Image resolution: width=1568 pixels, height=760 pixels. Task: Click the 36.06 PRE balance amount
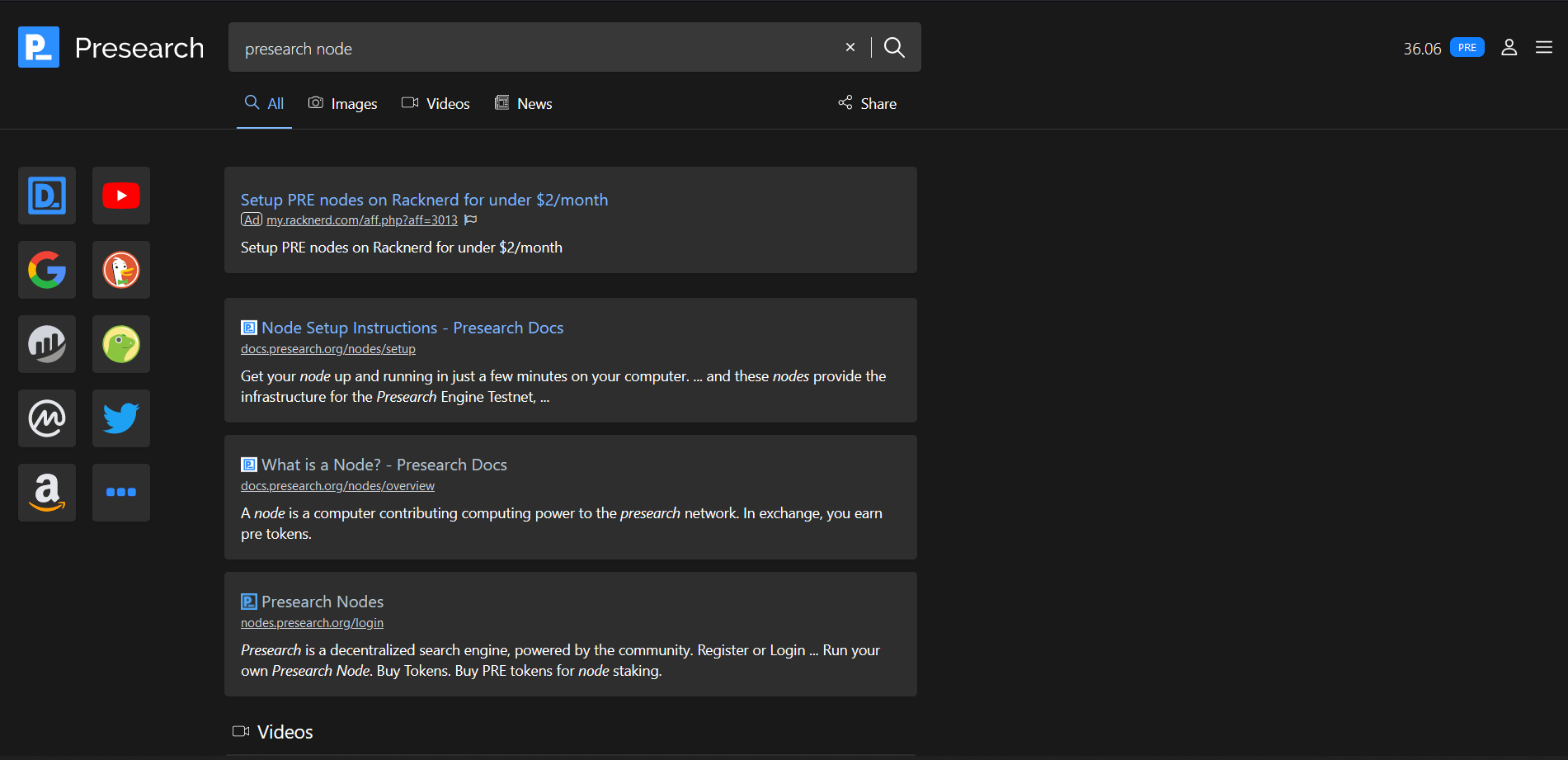(1423, 49)
